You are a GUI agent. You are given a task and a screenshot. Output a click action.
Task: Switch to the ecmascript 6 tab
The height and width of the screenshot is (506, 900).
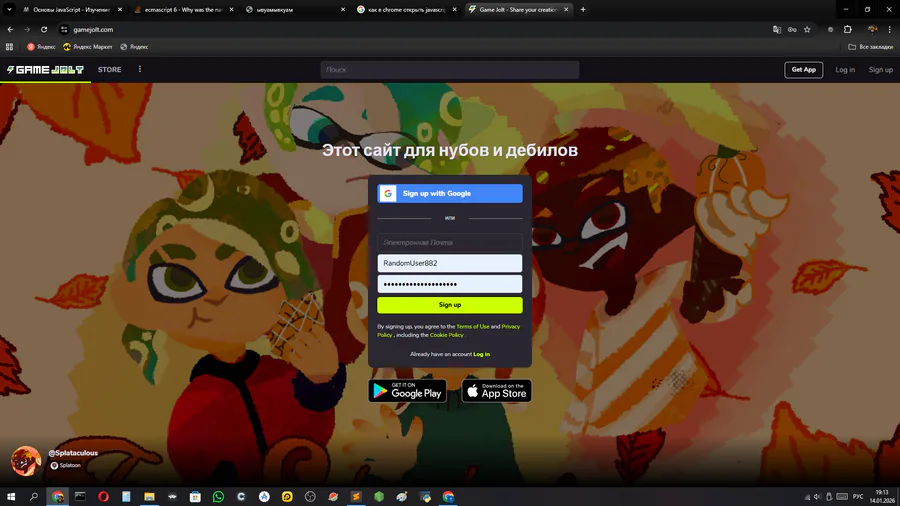(x=184, y=9)
